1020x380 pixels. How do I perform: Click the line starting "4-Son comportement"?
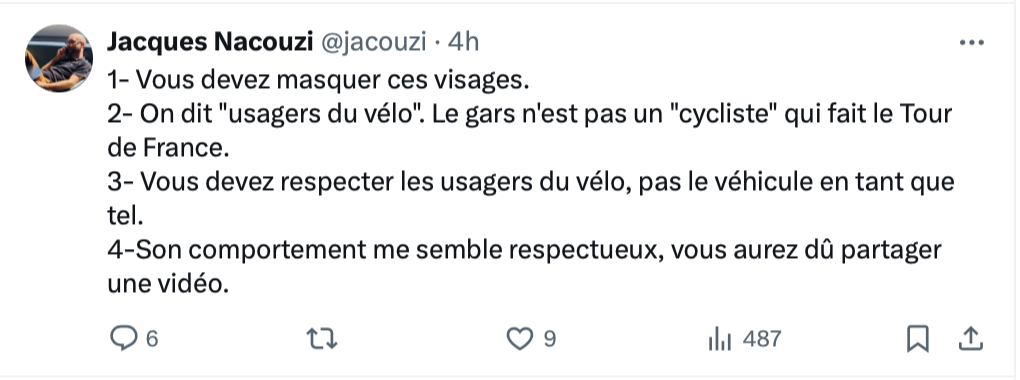coord(524,250)
